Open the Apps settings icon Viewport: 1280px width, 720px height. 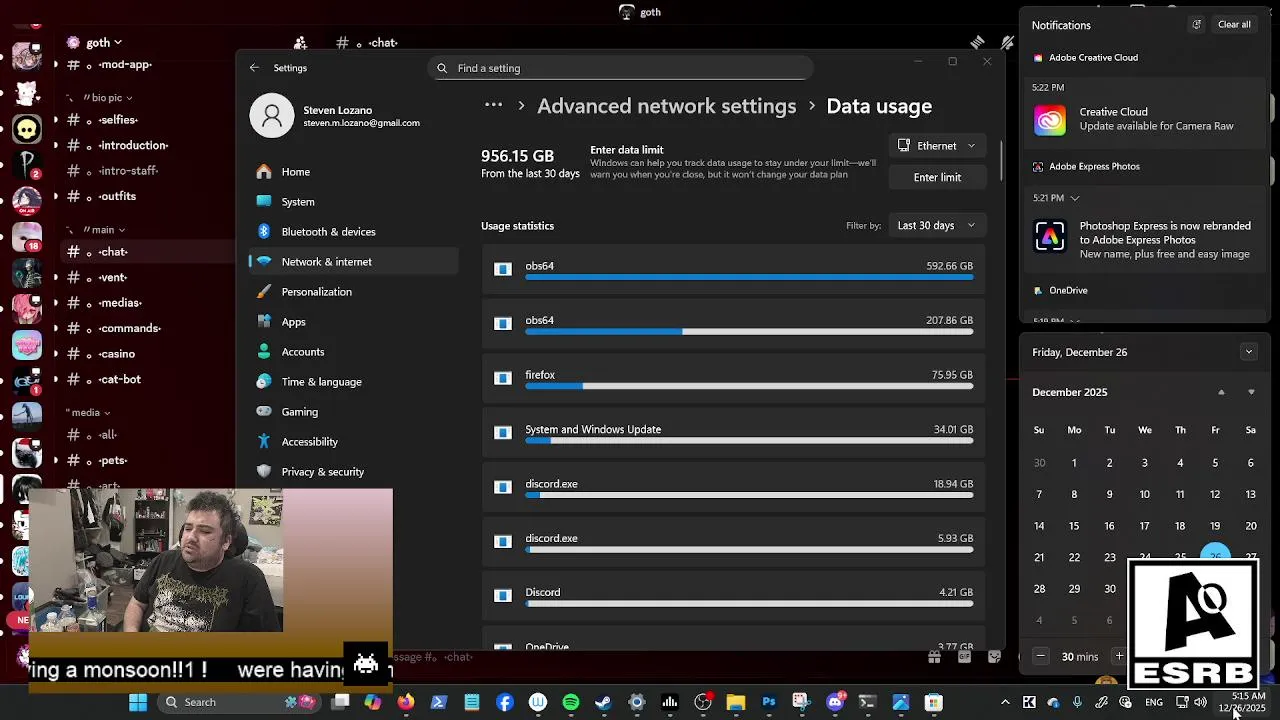click(263, 322)
